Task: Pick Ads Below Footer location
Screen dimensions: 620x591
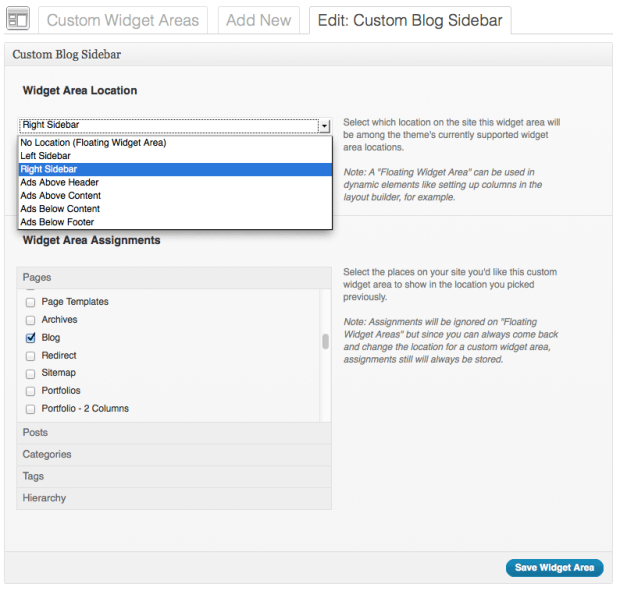Action: tap(57, 222)
